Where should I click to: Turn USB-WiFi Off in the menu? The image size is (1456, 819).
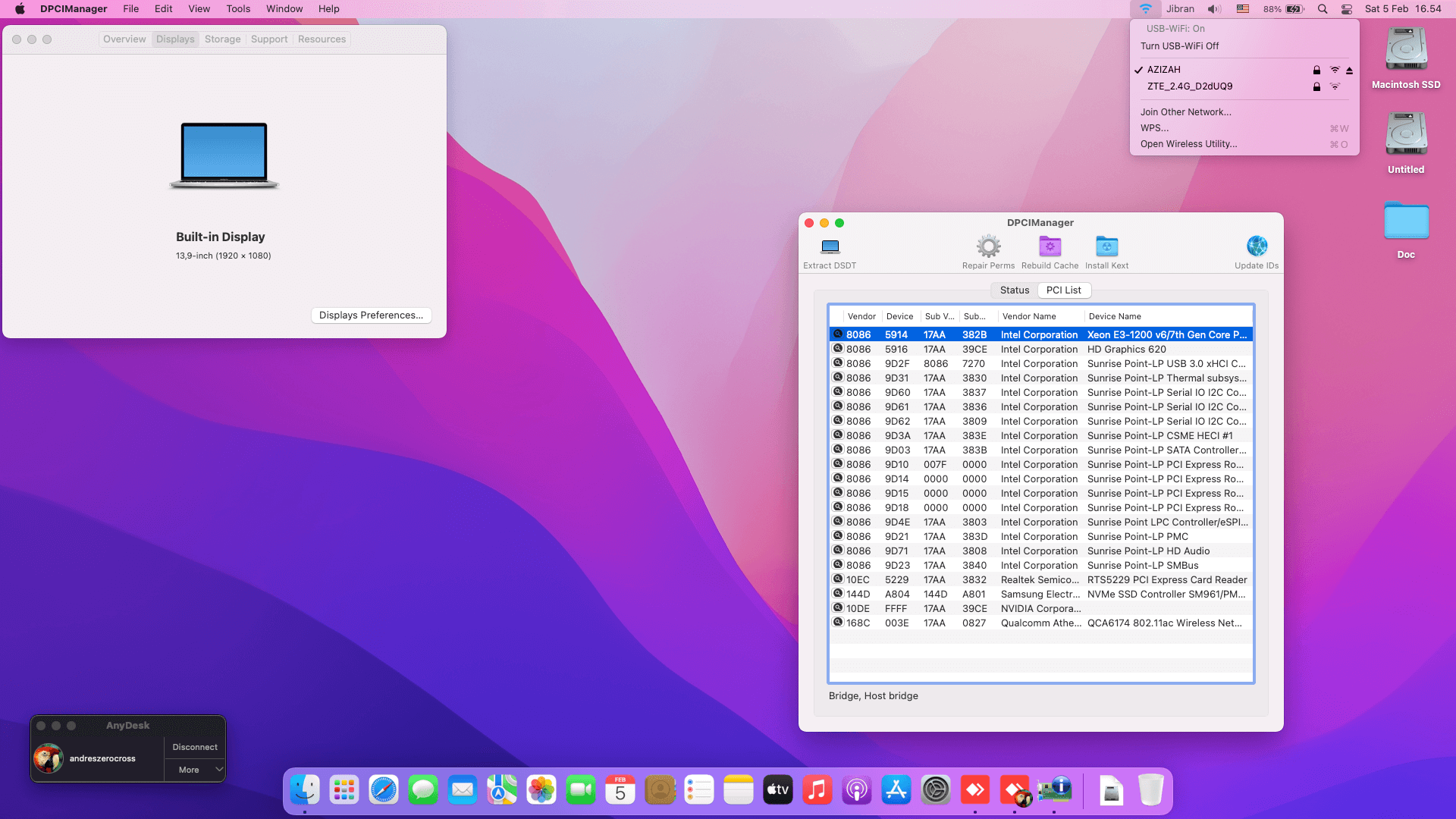pos(1179,46)
